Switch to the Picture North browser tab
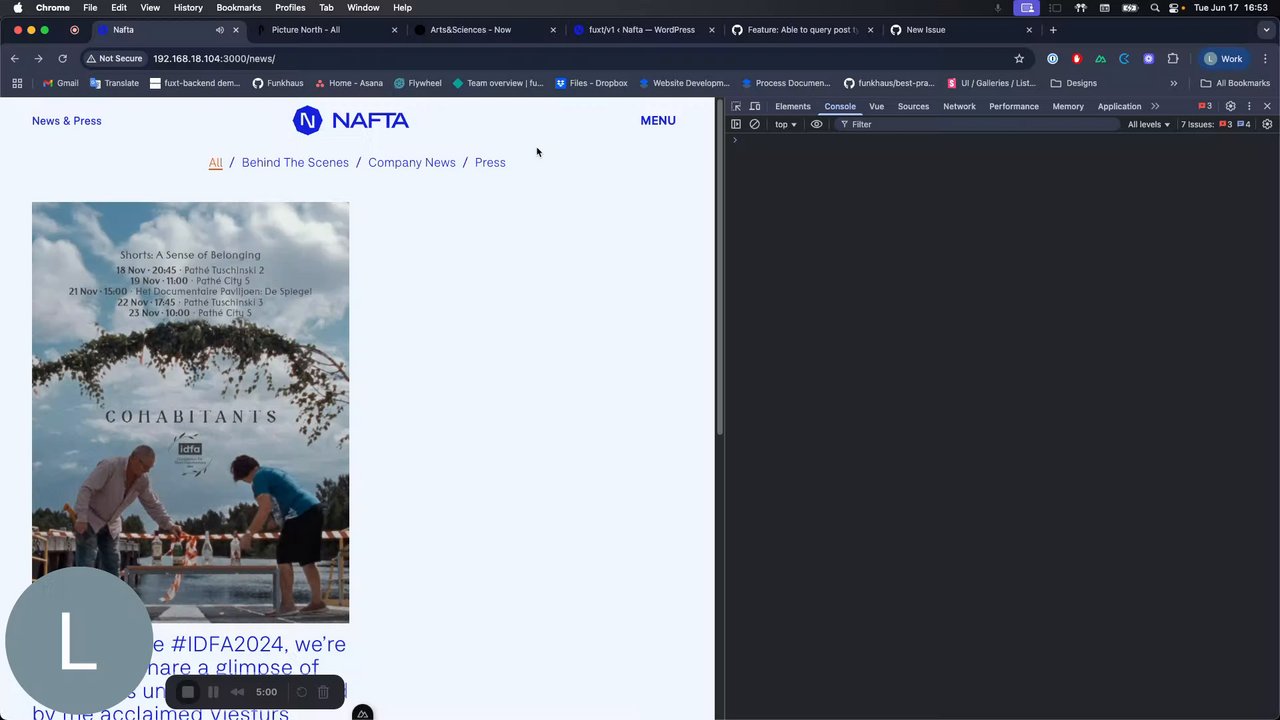The width and height of the screenshot is (1280, 720). click(327, 30)
